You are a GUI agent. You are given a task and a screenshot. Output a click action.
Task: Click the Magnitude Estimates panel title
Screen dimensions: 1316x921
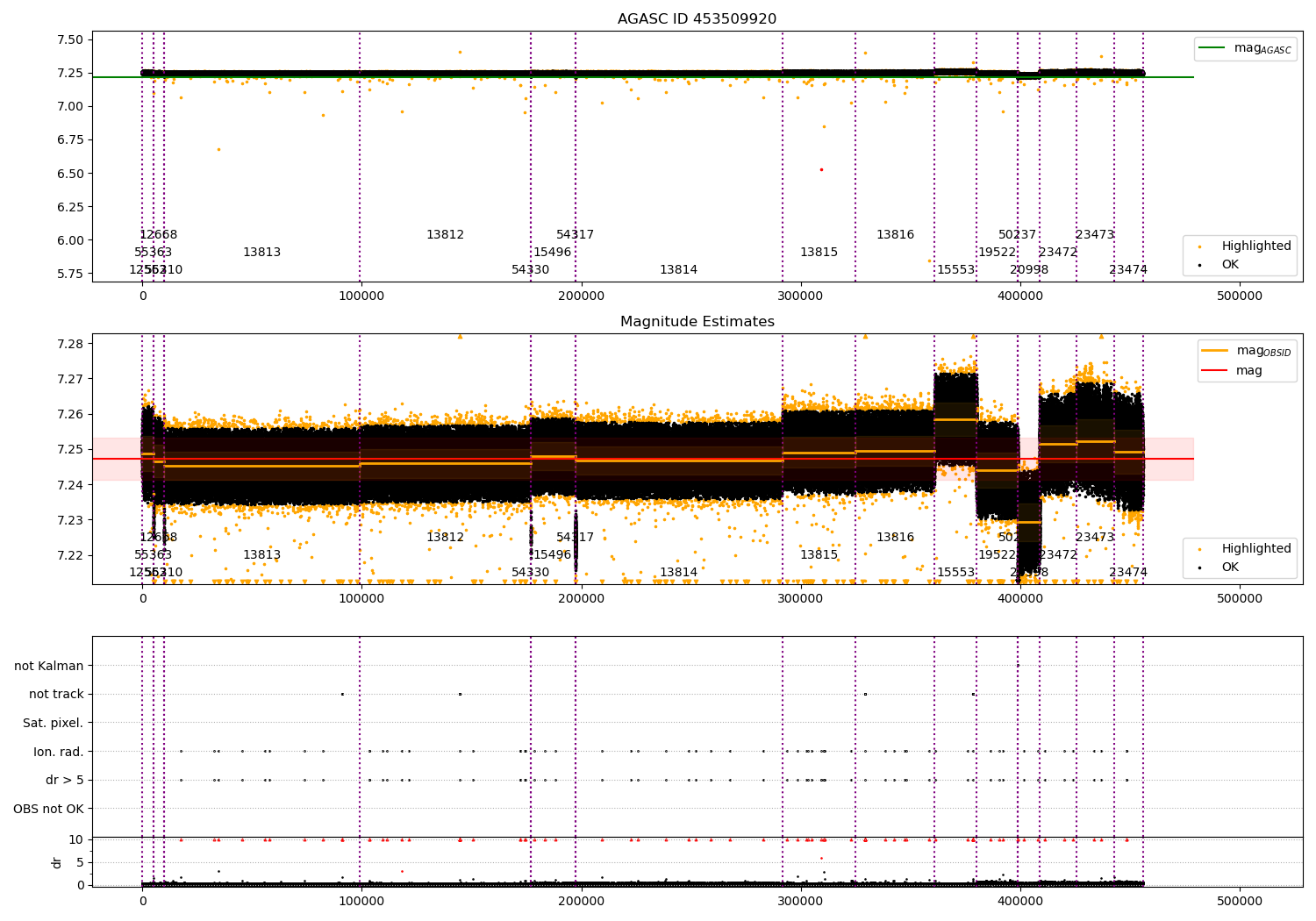697,322
